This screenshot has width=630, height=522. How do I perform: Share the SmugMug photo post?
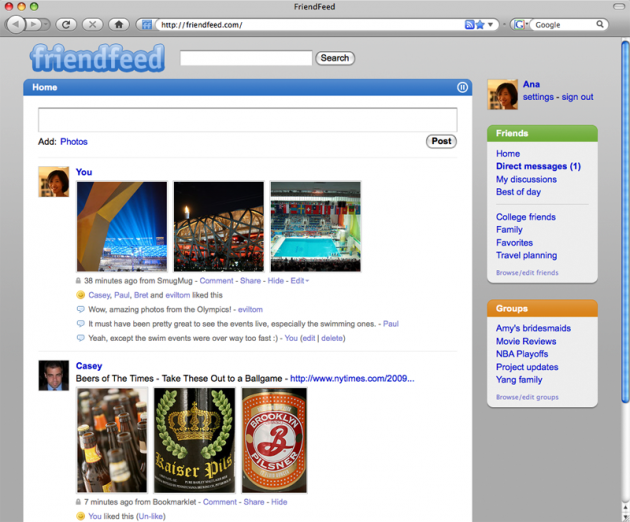pyautogui.click(x=250, y=281)
